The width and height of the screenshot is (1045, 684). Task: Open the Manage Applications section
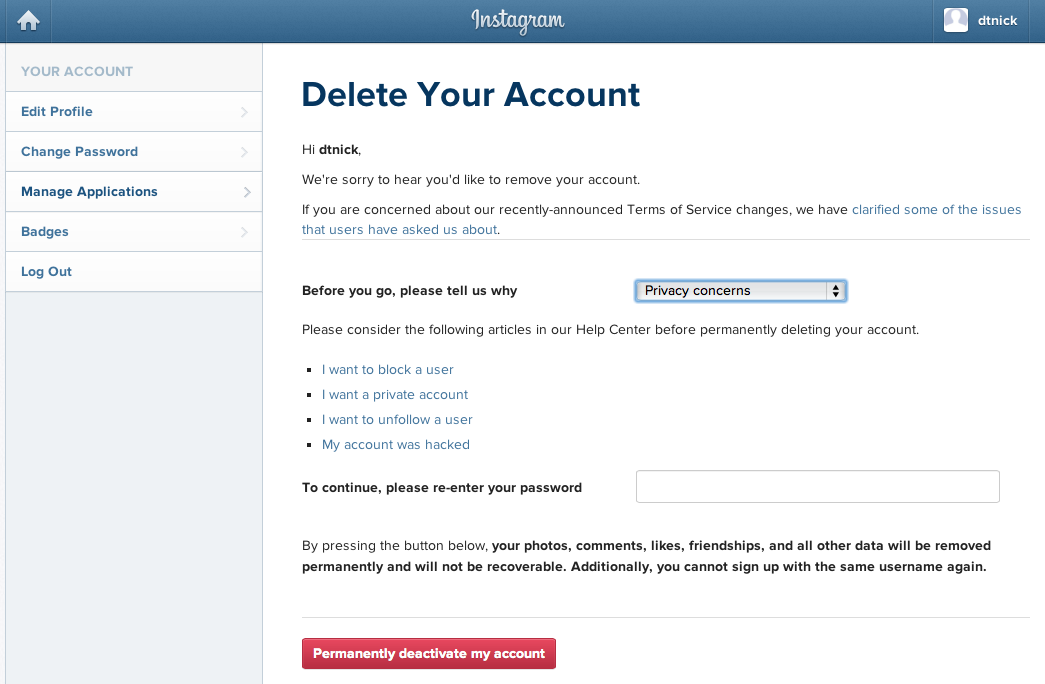tap(89, 191)
